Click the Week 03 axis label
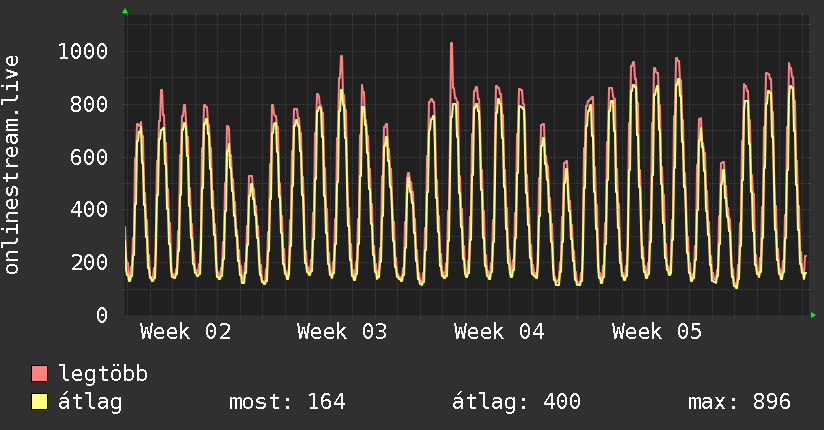824x430 pixels. (x=342, y=332)
